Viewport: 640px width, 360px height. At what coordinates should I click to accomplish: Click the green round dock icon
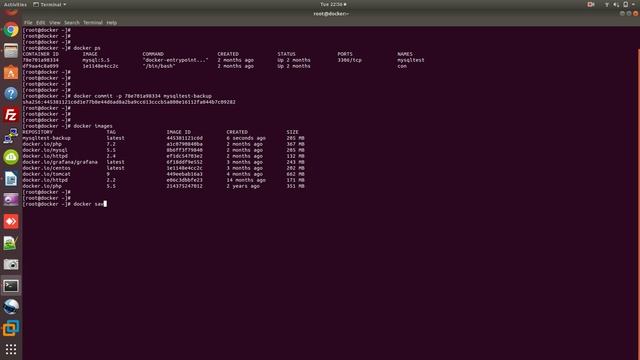[11, 157]
